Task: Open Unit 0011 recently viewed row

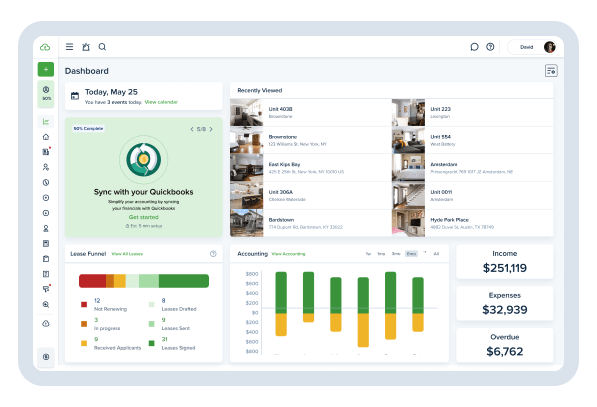Action: [x=472, y=195]
